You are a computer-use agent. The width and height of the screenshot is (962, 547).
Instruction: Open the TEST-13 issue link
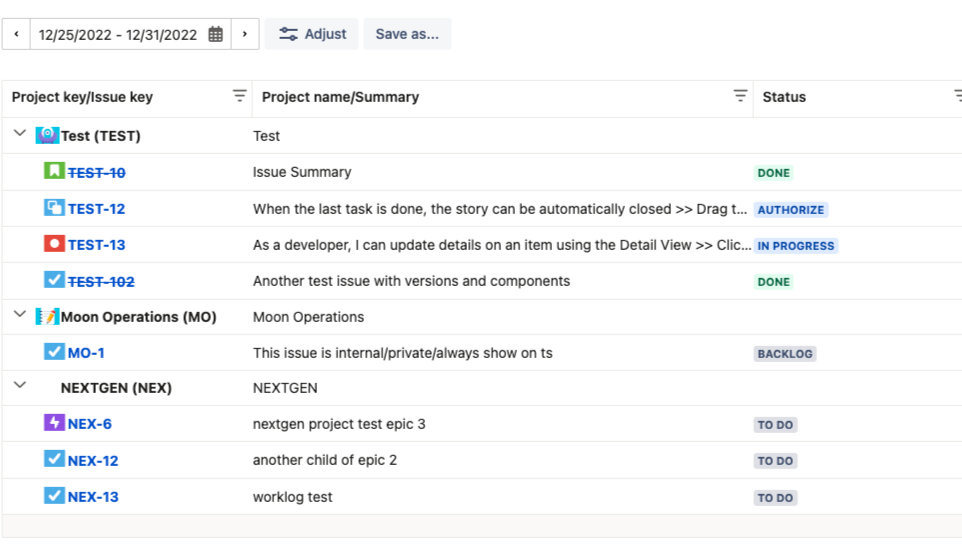point(96,245)
